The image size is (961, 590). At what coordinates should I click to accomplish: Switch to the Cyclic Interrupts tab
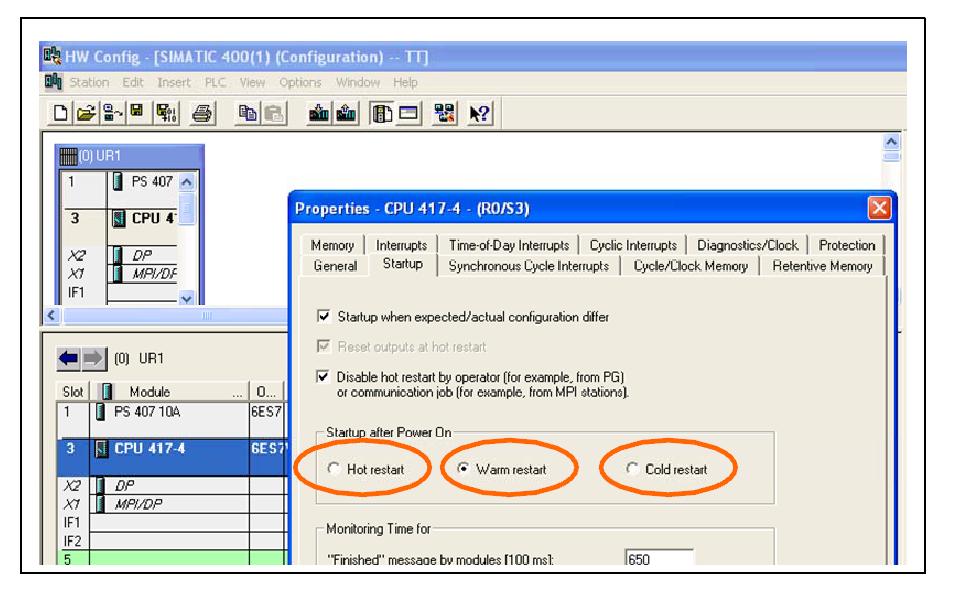pyautogui.click(x=633, y=245)
